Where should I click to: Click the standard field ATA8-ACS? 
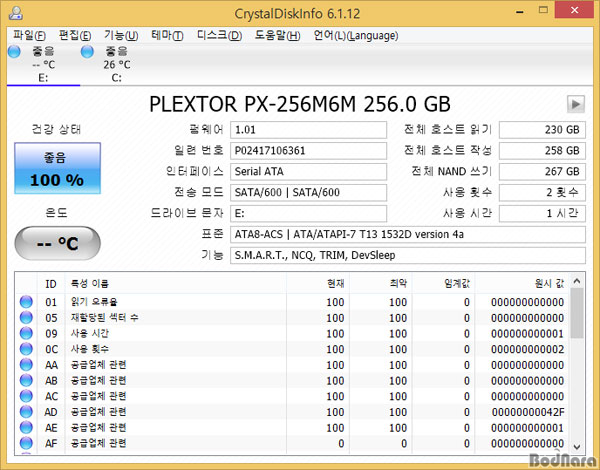pos(408,234)
